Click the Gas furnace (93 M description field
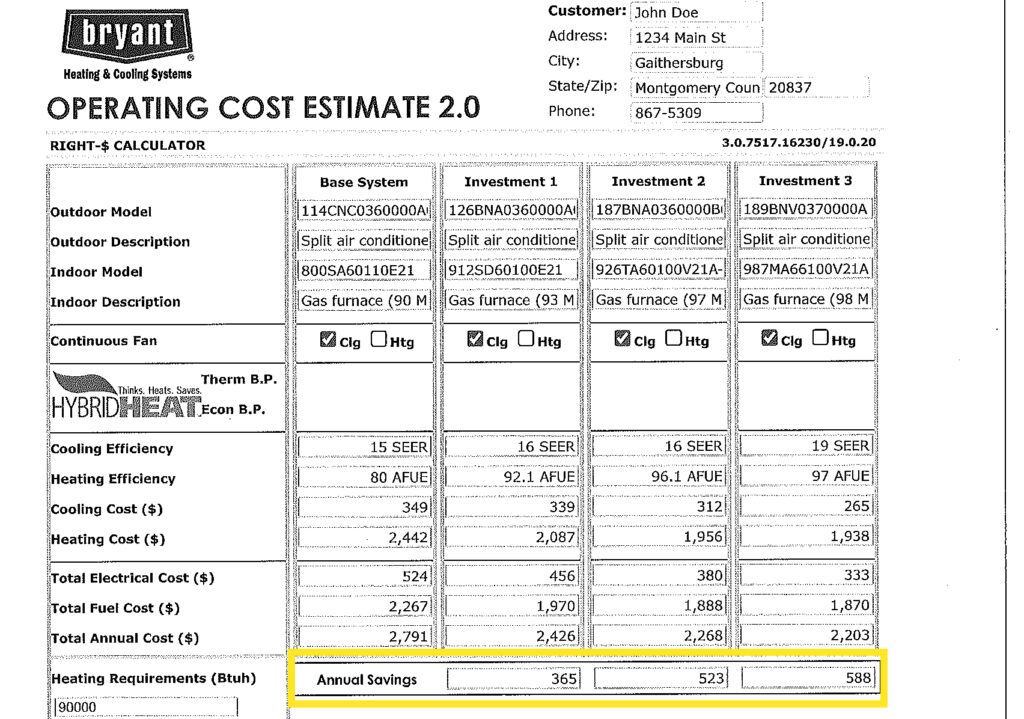Viewport: 1024px width, 719px height. tap(511, 300)
